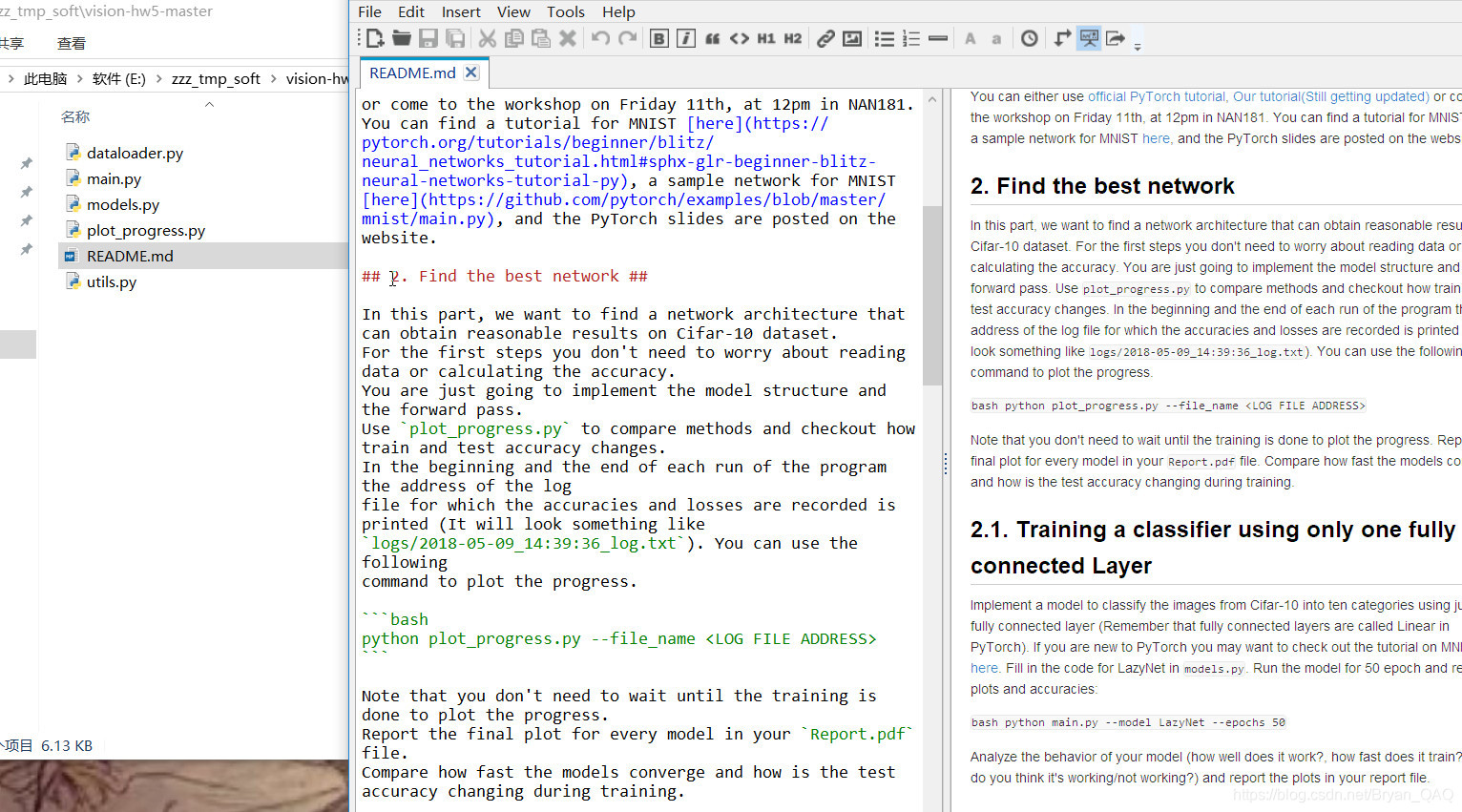This screenshot has height=812, width=1462.
Task: Click the open folder toolbar icon
Action: (402, 38)
